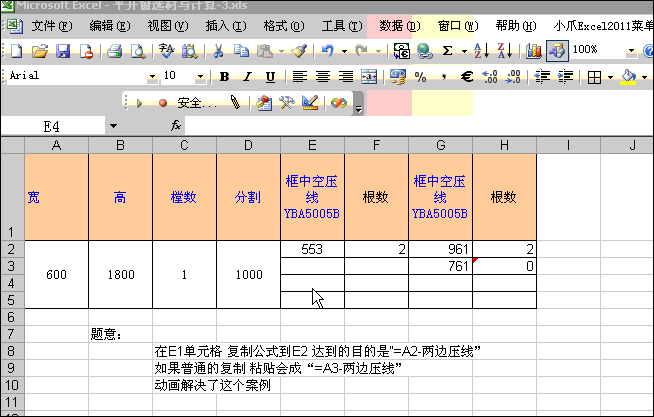Click the fx Insert Function button
The width and height of the screenshot is (654, 417).
(x=176, y=126)
